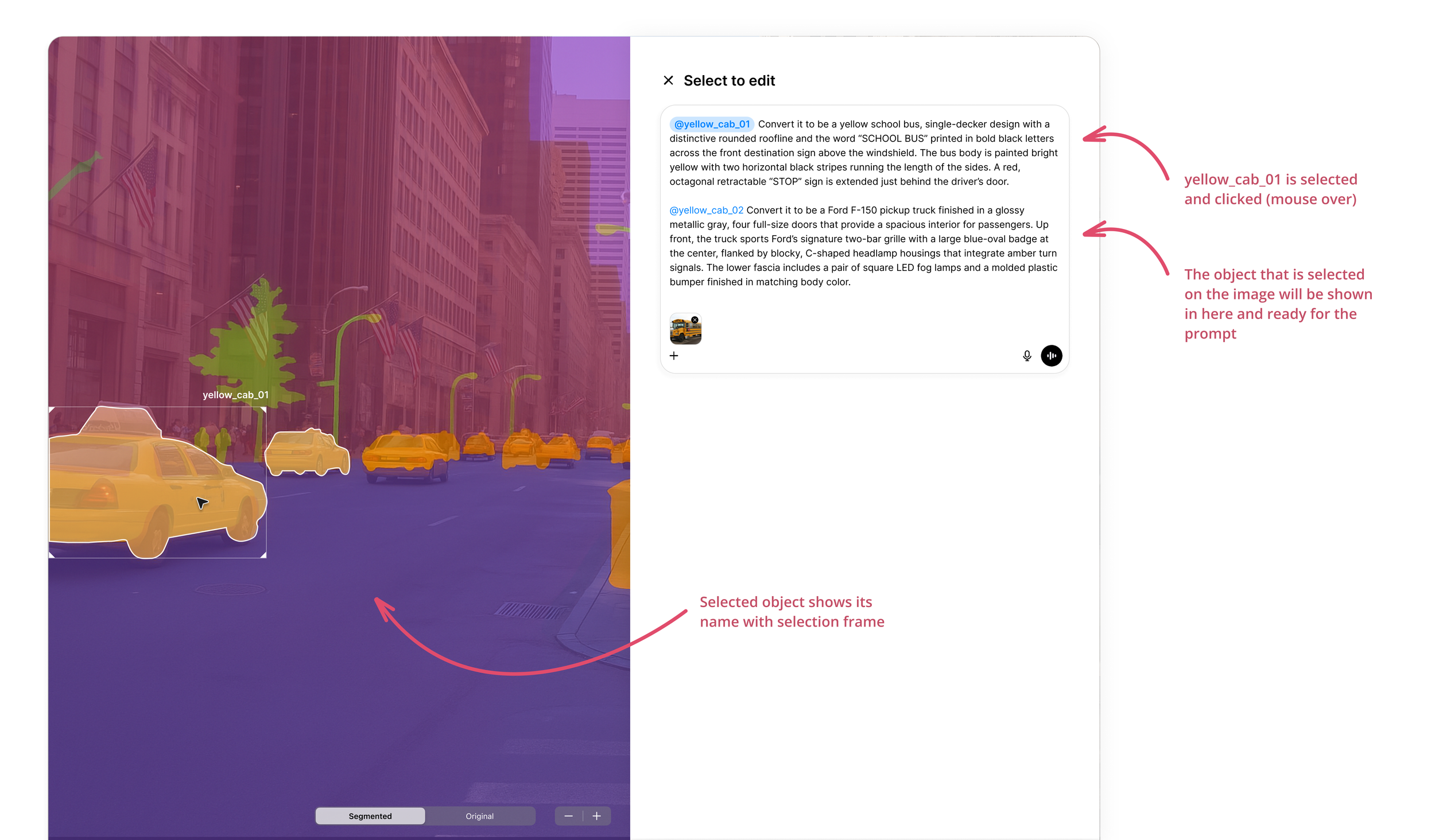Screen dimensions: 1435x840
Task: Close the Select to edit panel
Action: click(x=668, y=80)
